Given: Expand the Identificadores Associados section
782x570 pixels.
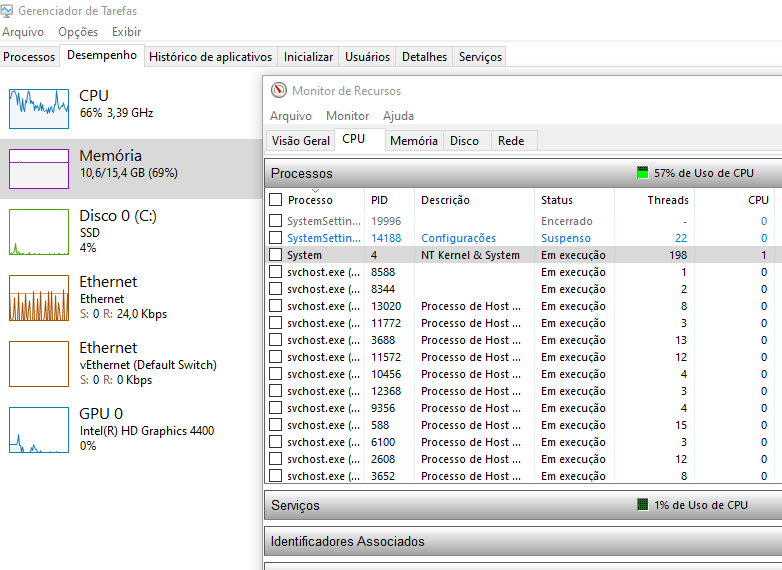Looking at the screenshot, I should coord(523,541).
